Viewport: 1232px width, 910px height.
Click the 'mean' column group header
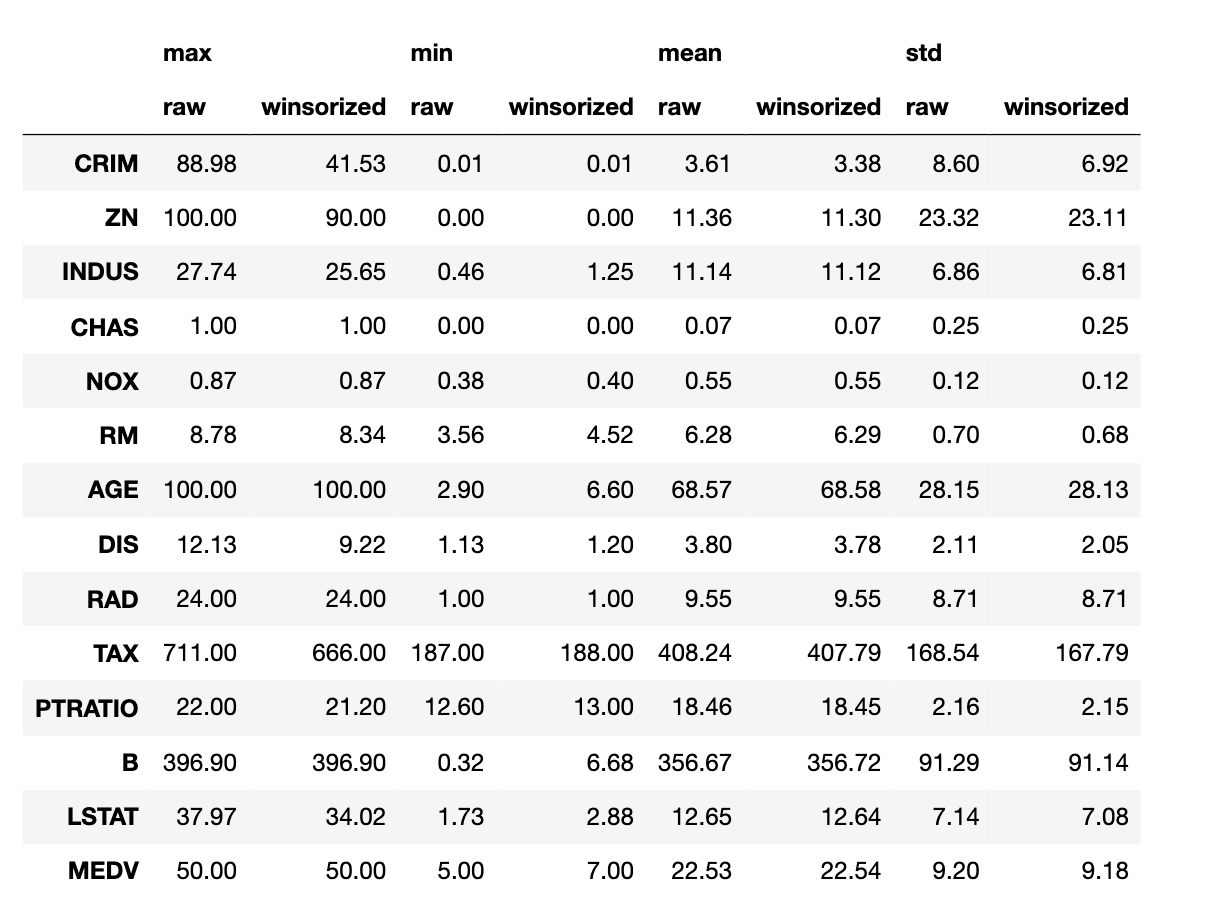click(x=689, y=54)
